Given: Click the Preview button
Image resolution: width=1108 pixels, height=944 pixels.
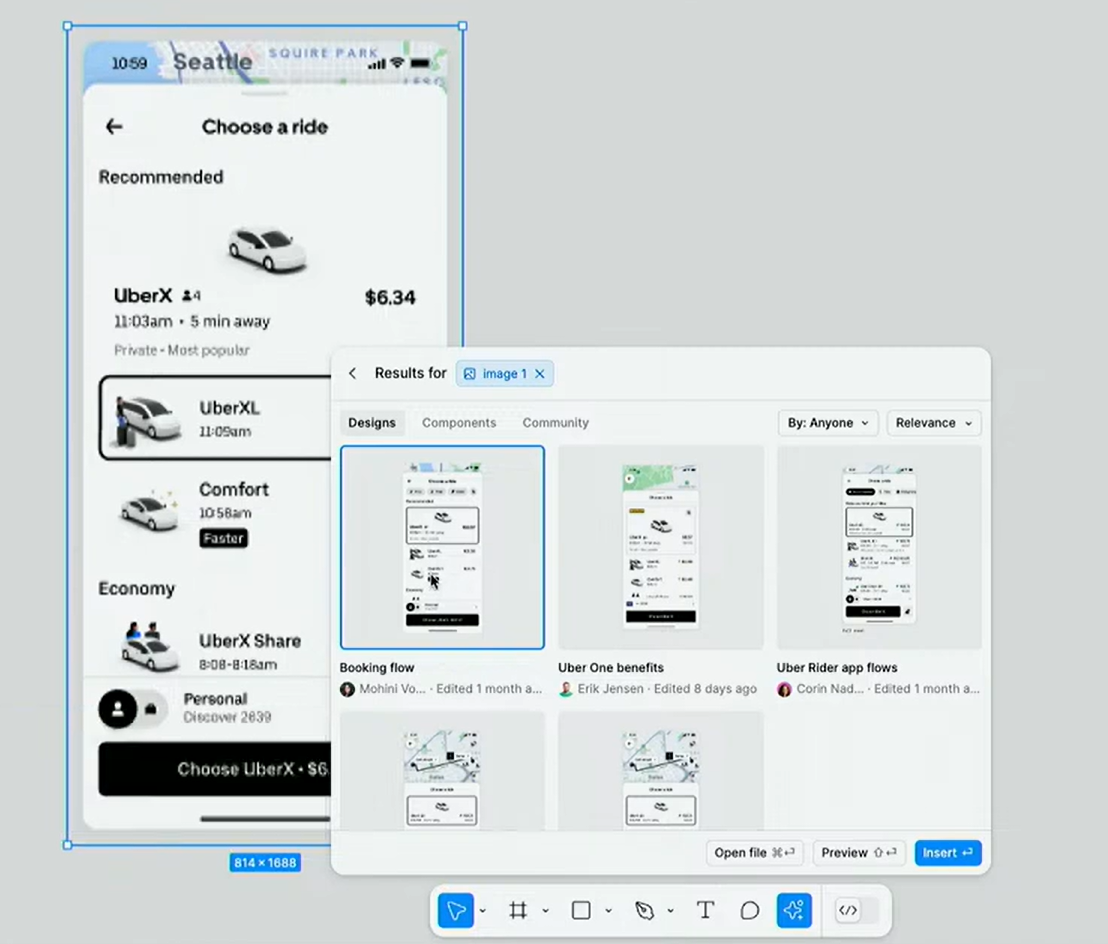Looking at the screenshot, I should coord(859,853).
